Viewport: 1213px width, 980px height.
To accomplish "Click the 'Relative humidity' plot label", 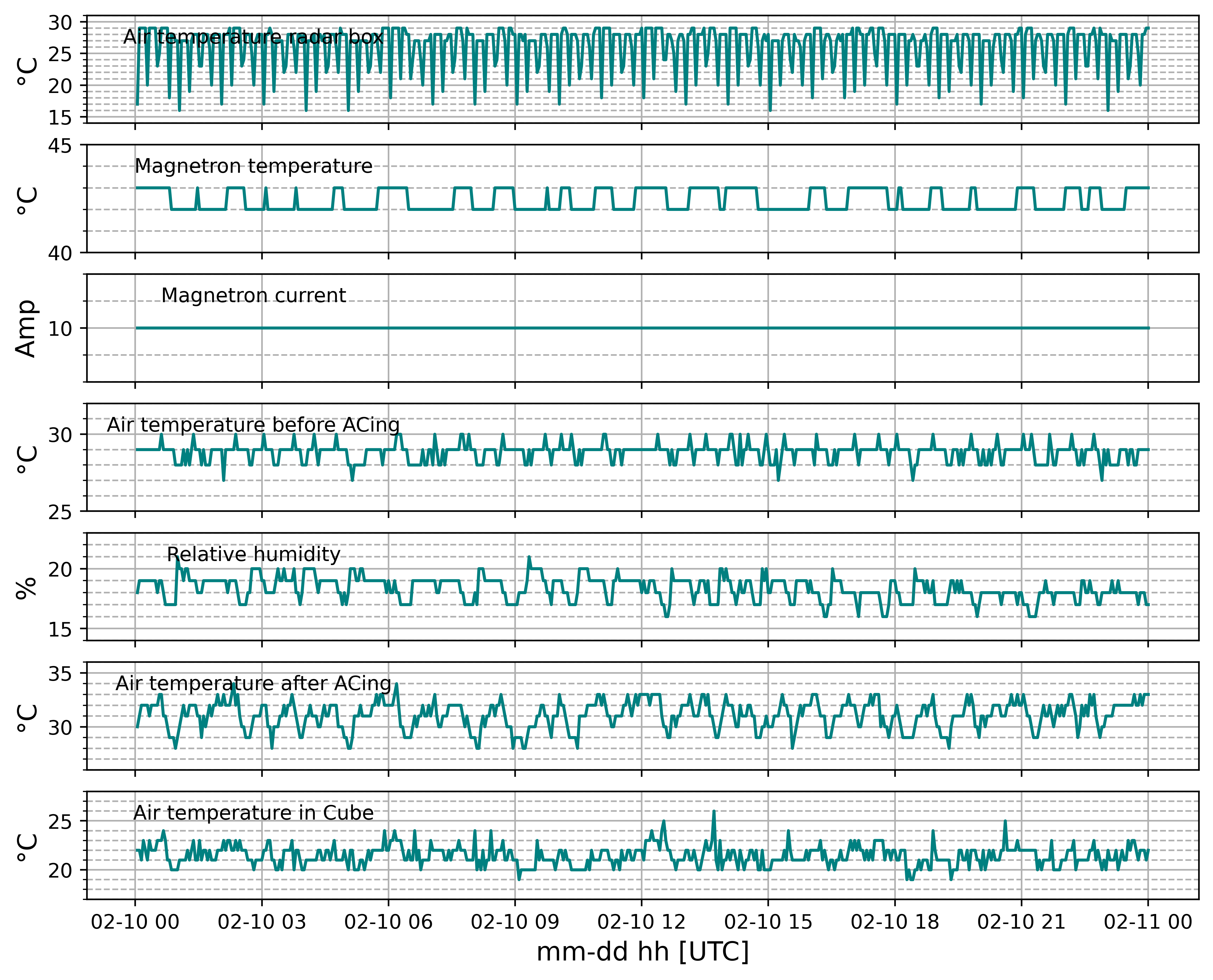I will [x=253, y=554].
